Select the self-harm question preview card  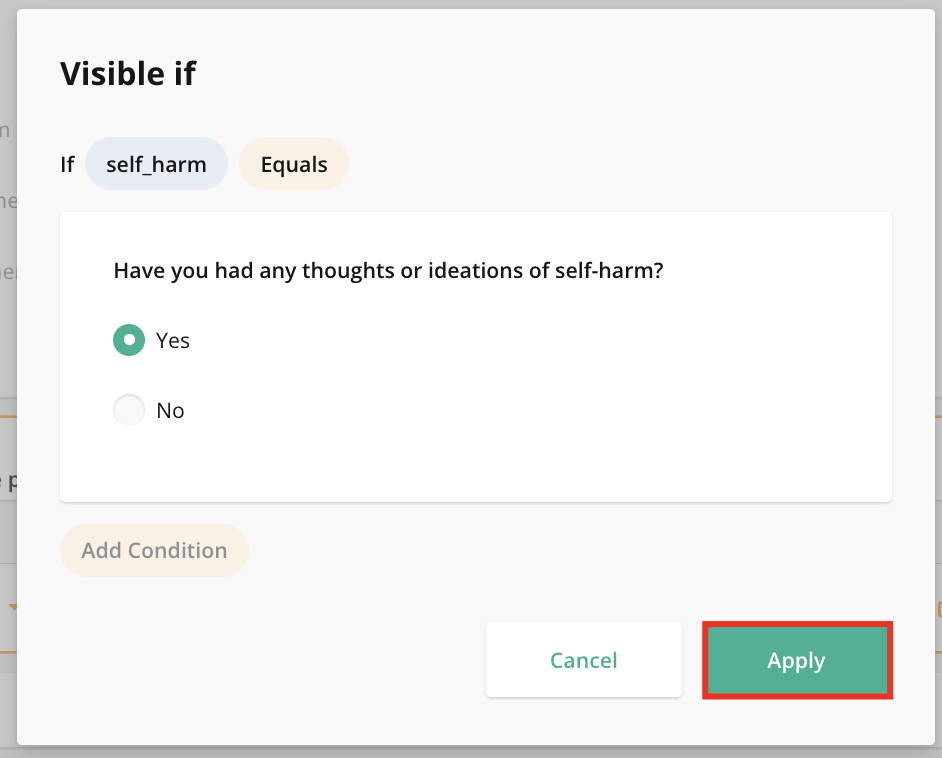[x=475, y=355]
